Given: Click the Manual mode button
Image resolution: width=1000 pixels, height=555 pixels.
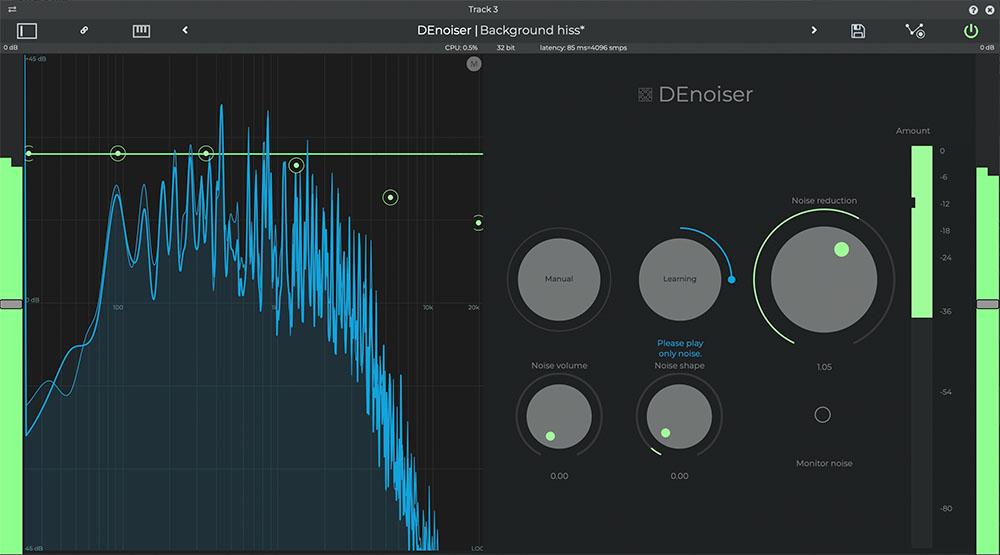Looking at the screenshot, I should [x=558, y=279].
